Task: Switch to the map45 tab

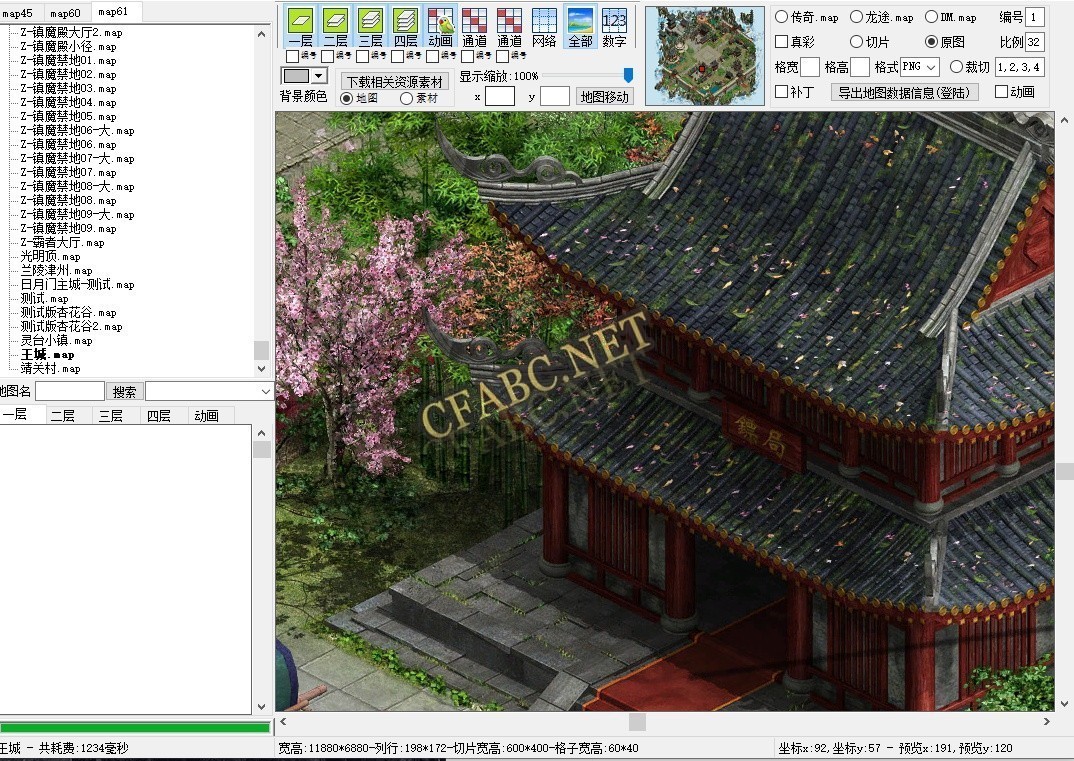Action: click(x=17, y=13)
